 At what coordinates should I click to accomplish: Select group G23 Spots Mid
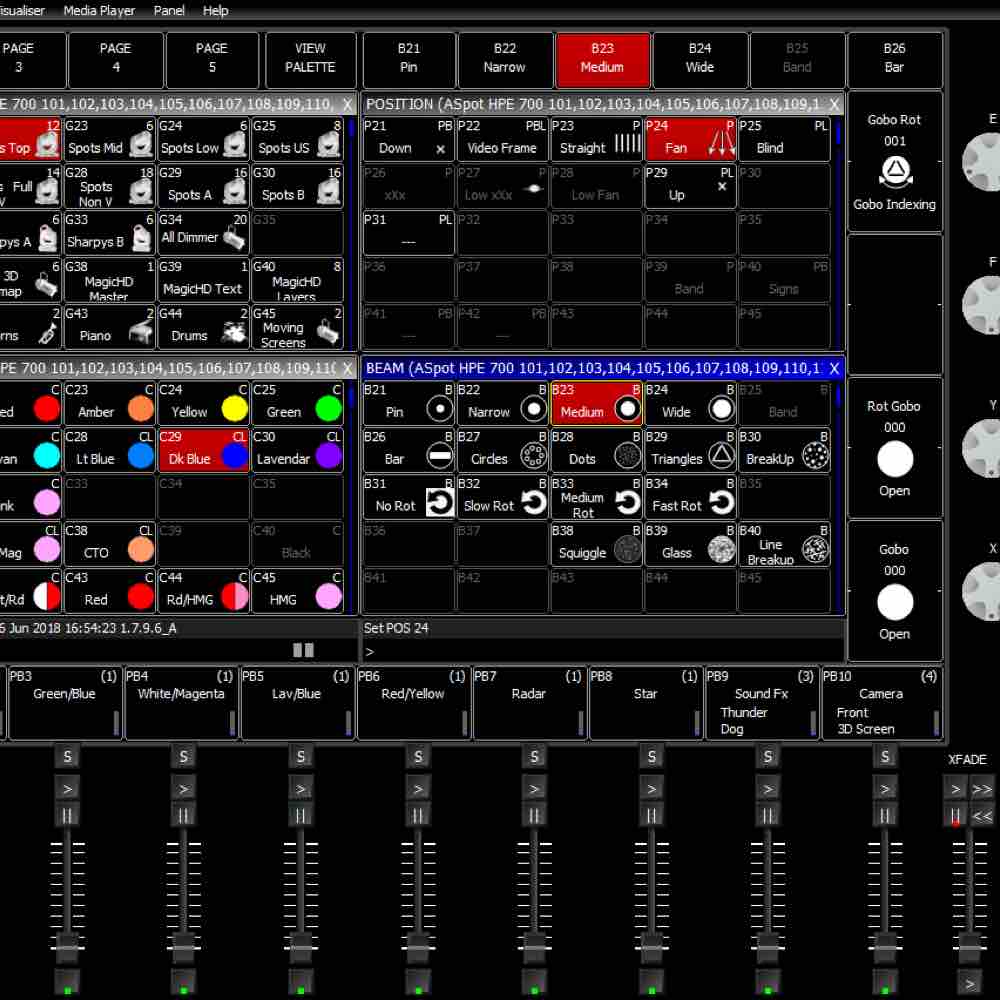coord(110,139)
